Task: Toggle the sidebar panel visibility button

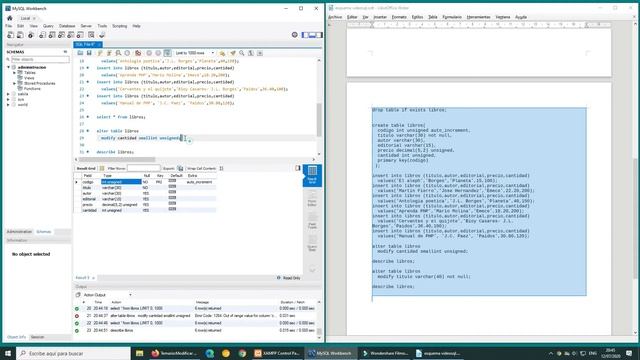Action: click(305, 35)
